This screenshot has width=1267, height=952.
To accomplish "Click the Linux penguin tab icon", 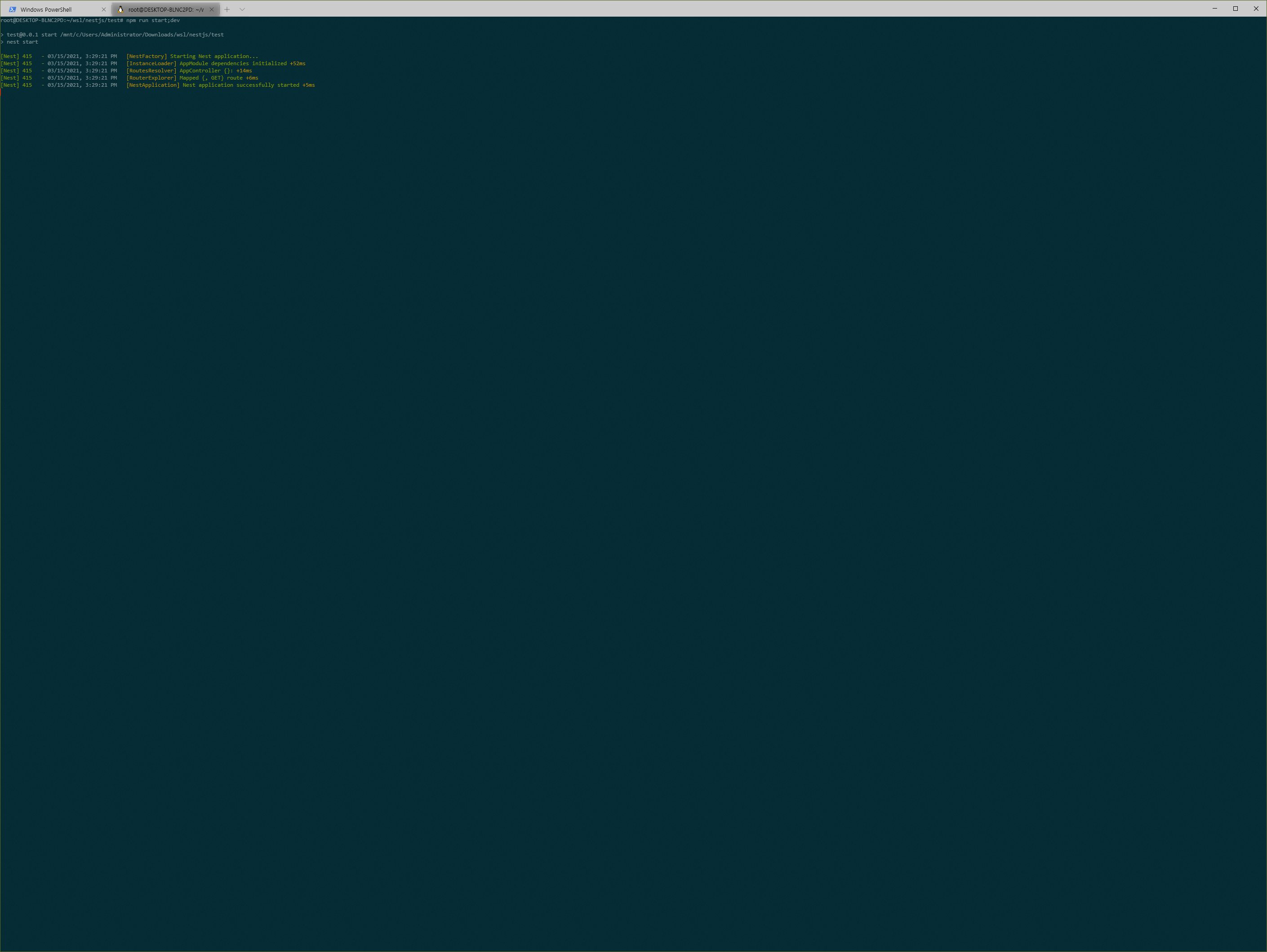I will coord(120,10).
